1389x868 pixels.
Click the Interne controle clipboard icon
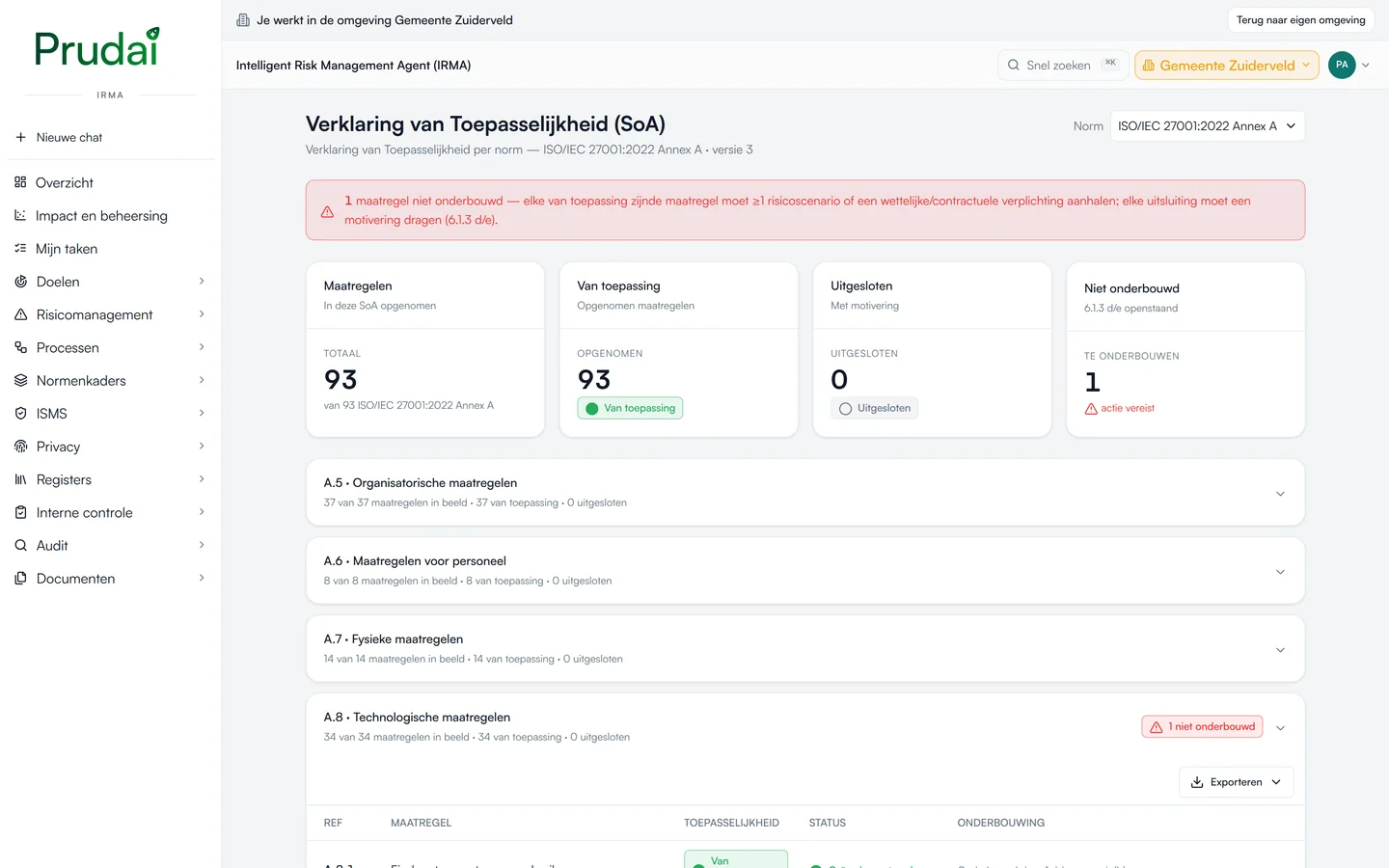point(20,512)
